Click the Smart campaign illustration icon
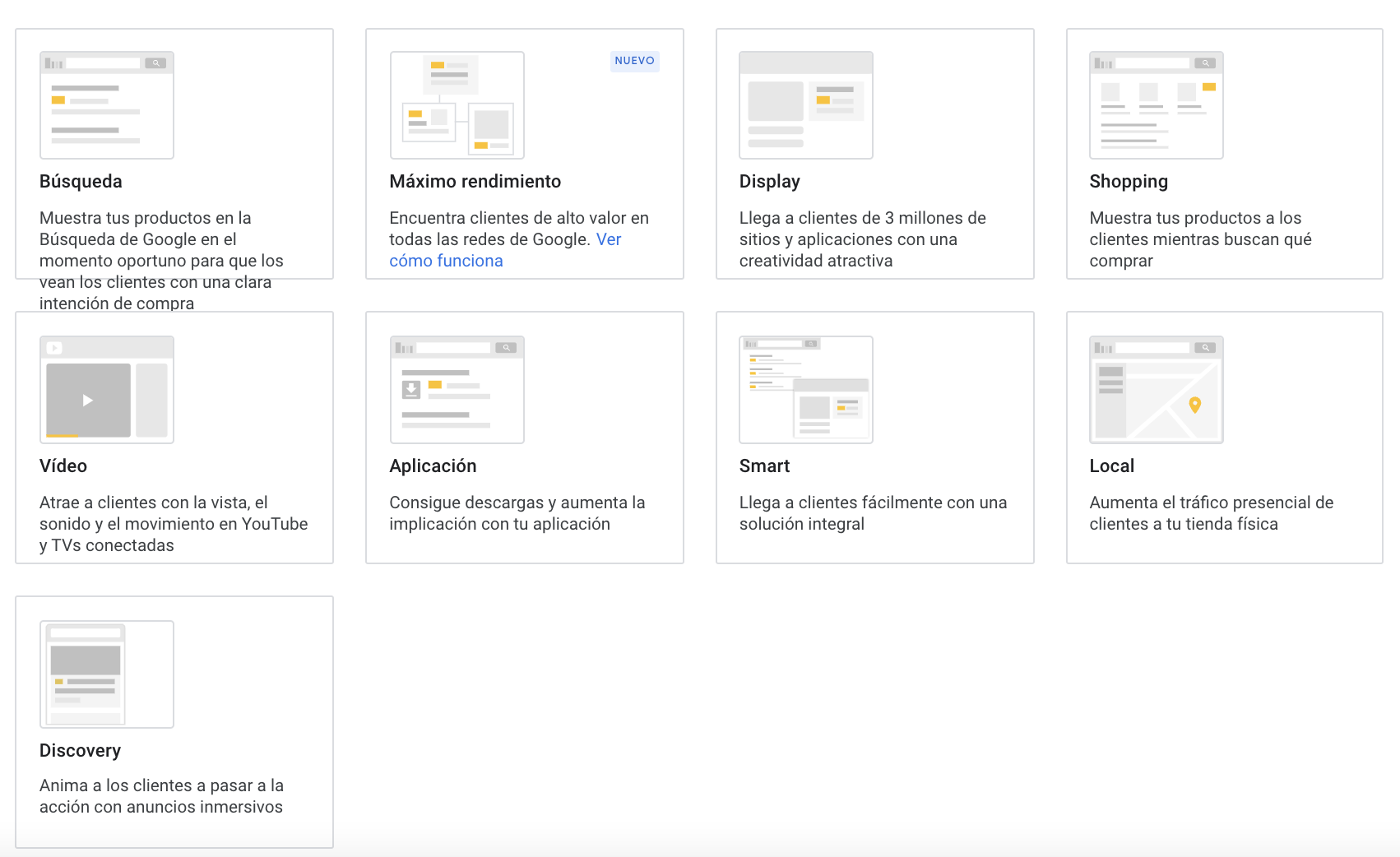The width and height of the screenshot is (1400, 857). click(806, 390)
